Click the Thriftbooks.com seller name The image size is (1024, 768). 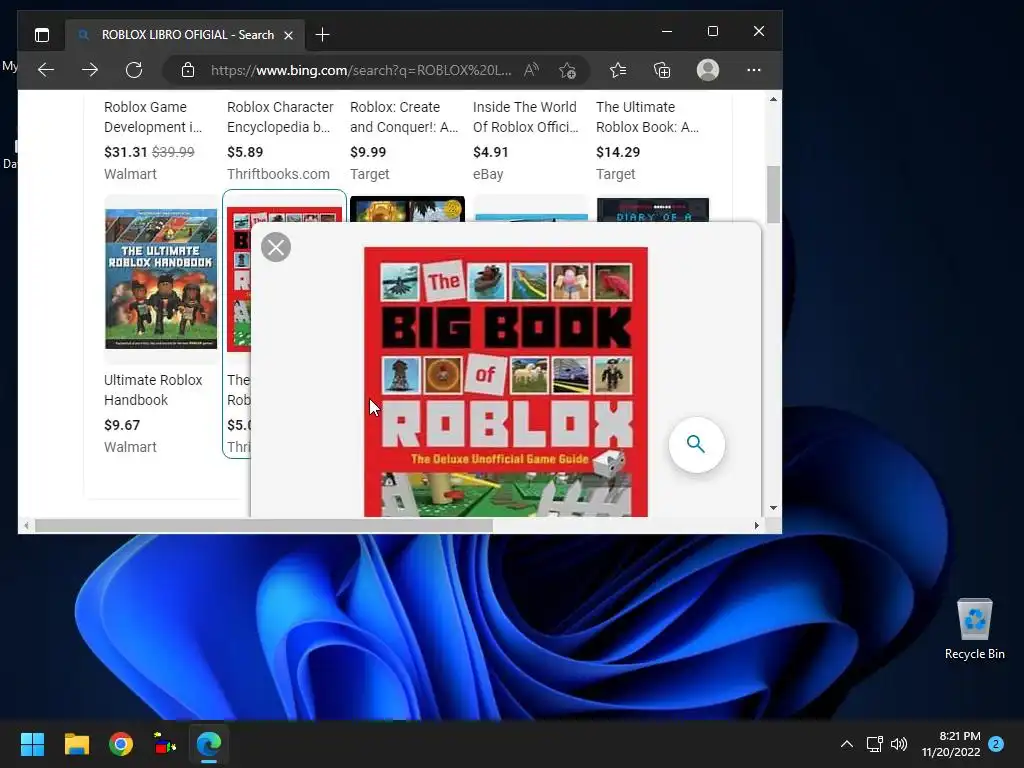point(278,174)
